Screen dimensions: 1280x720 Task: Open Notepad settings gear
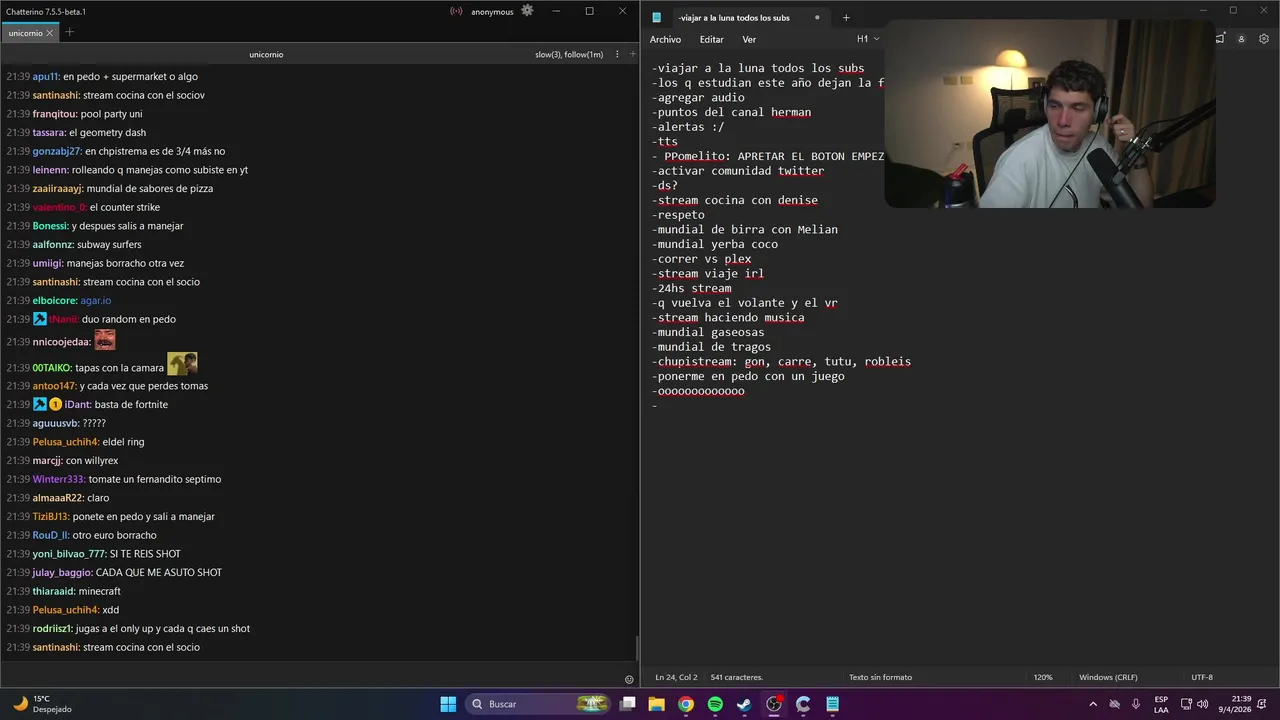[1264, 39]
